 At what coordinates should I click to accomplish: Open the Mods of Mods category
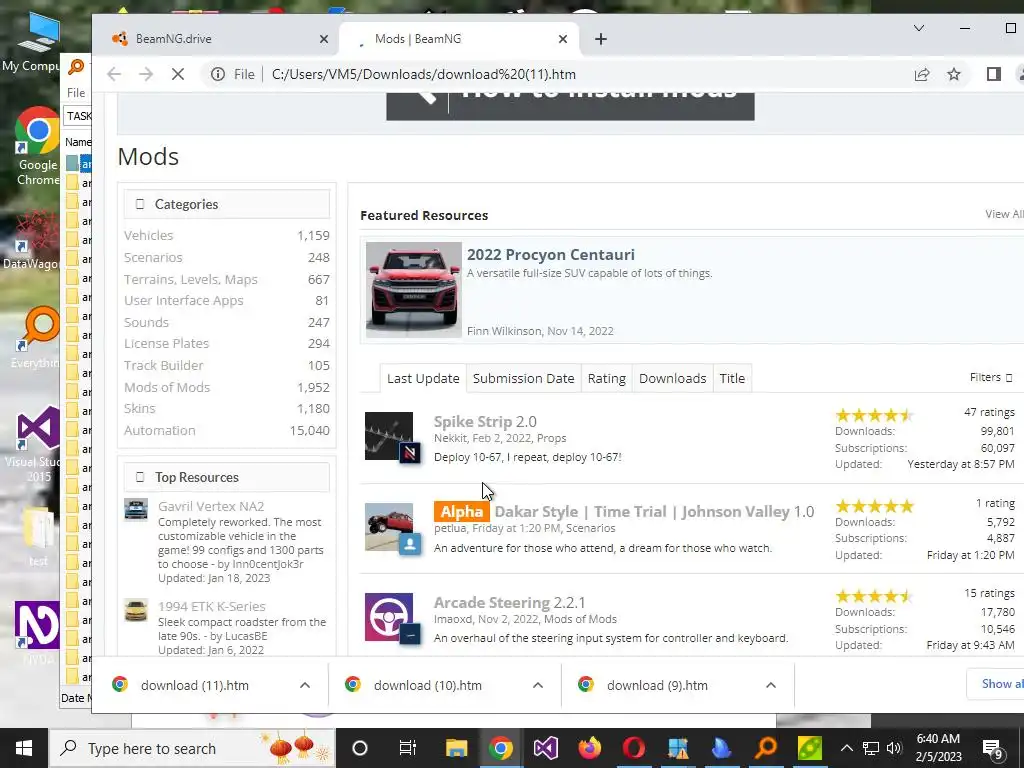pyautogui.click(x=167, y=387)
